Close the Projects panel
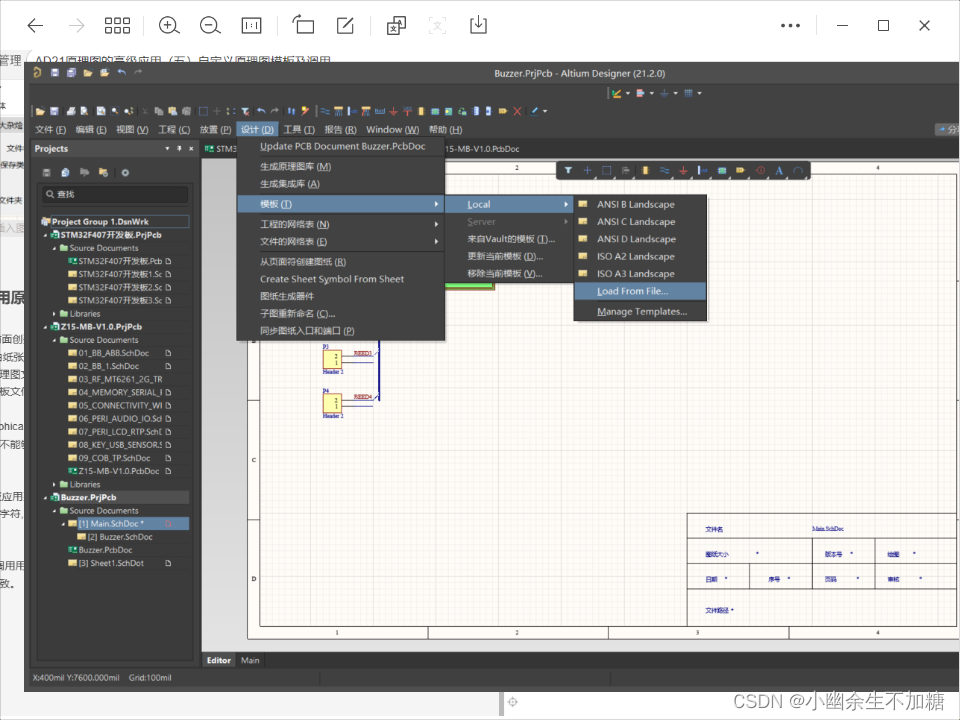This screenshot has width=960, height=720. pos(191,148)
